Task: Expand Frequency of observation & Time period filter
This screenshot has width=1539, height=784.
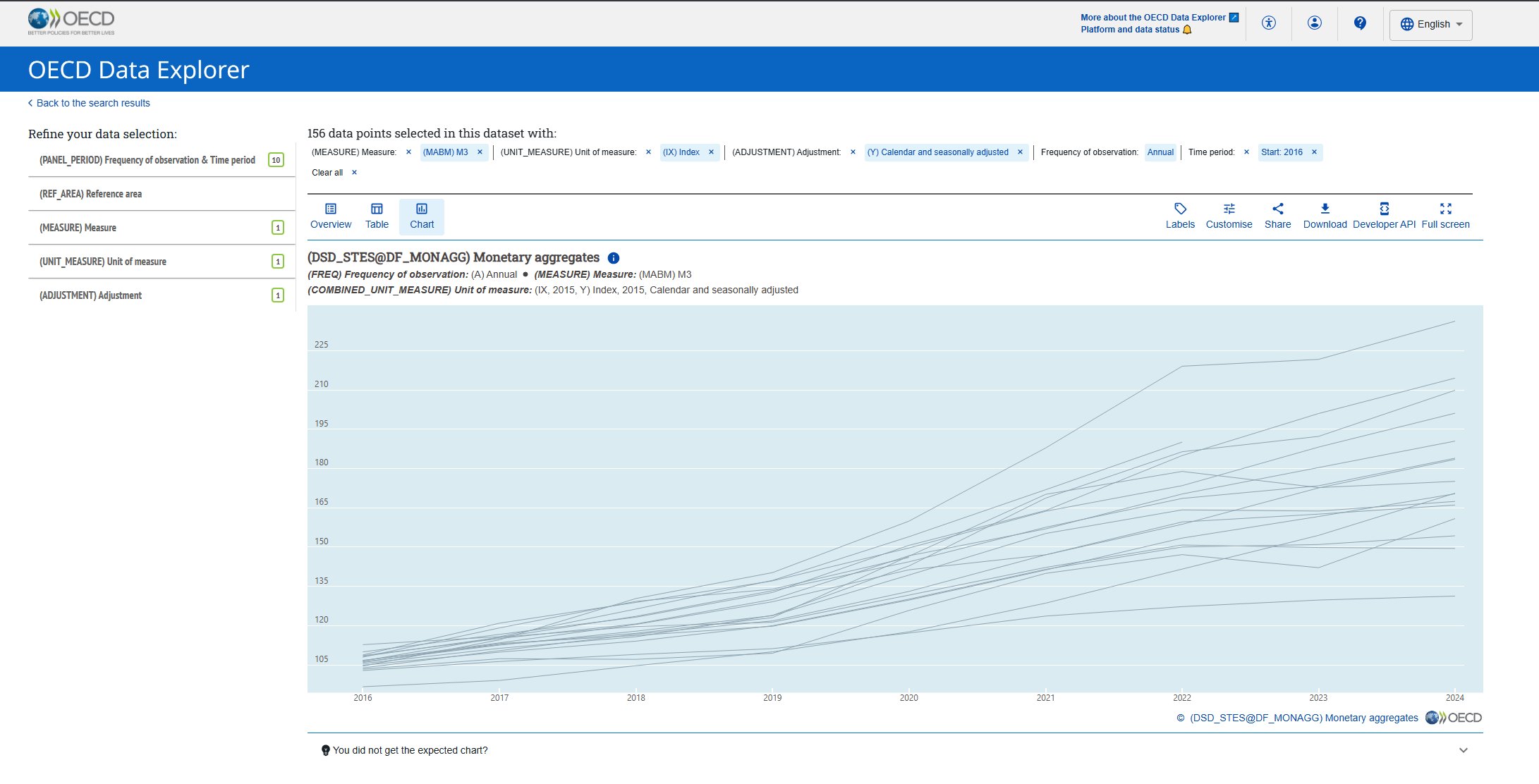Action: [162, 160]
